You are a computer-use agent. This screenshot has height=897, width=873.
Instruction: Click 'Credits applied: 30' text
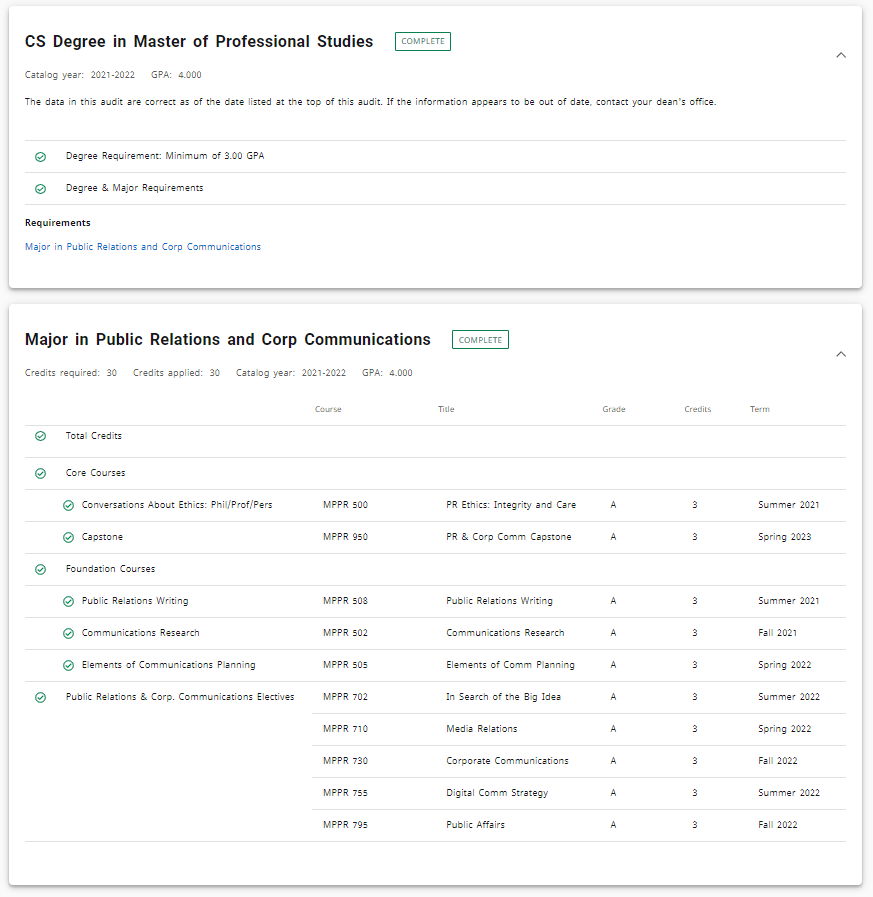point(176,373)
